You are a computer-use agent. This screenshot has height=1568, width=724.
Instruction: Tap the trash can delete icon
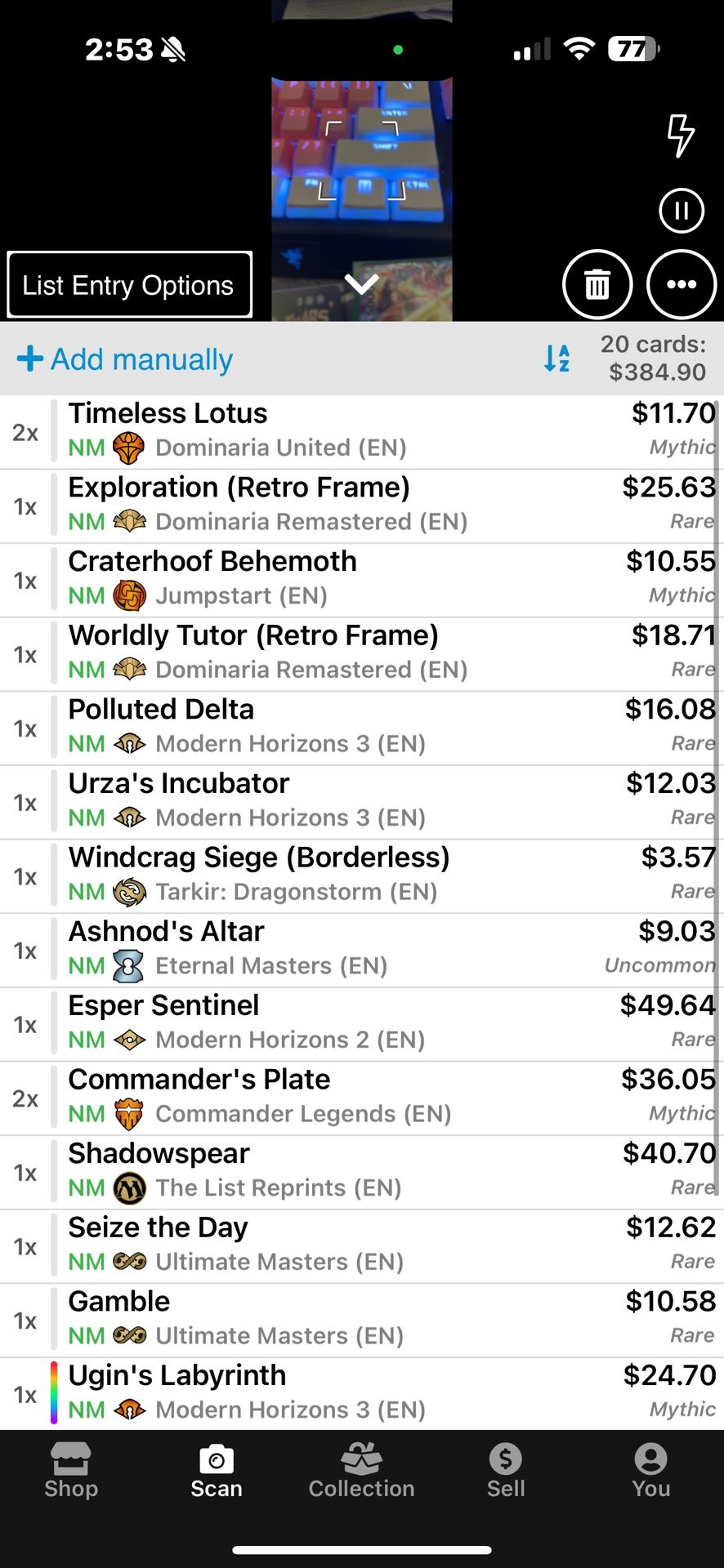point(597,284)
